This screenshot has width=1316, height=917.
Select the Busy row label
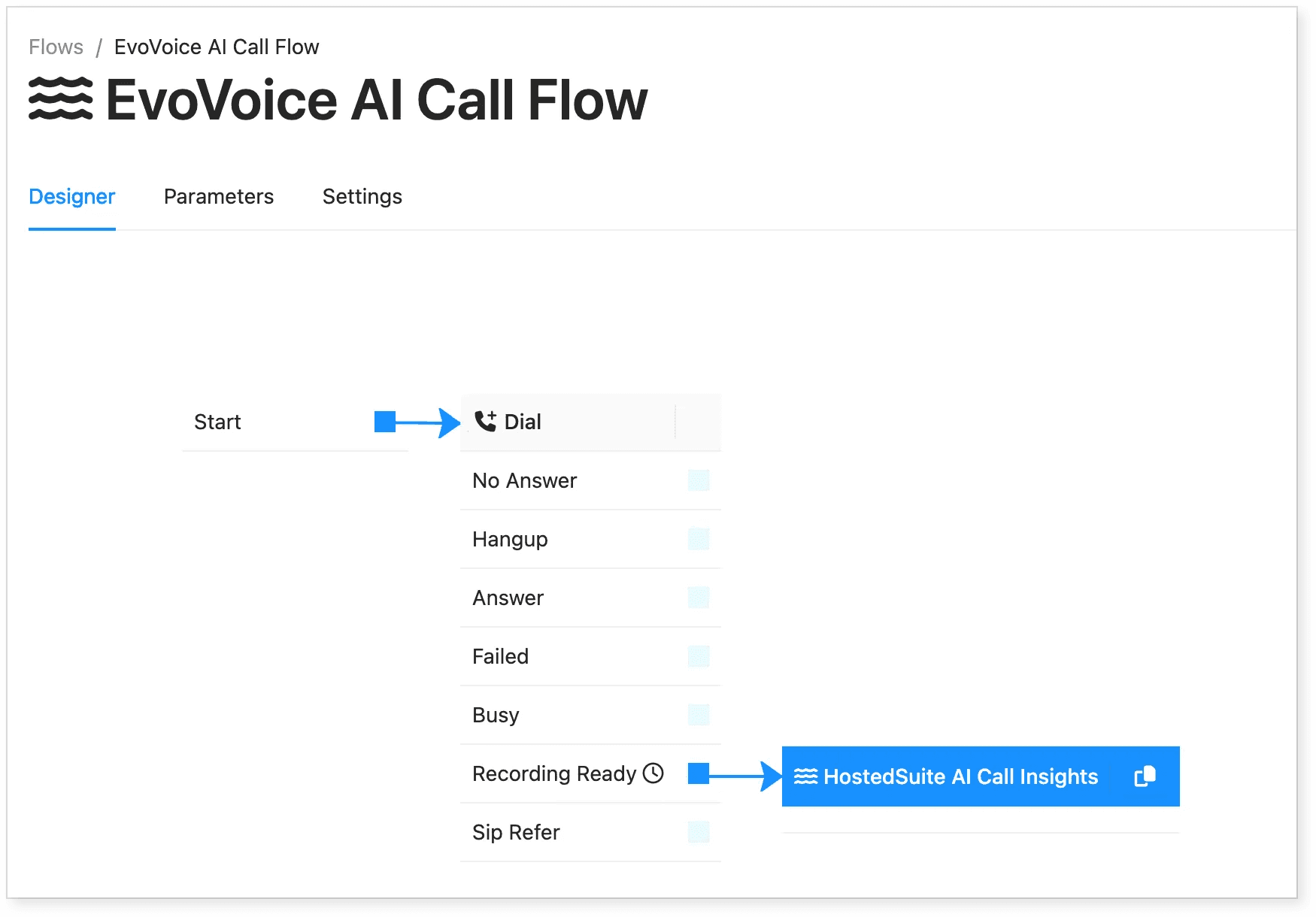[496, 715]
